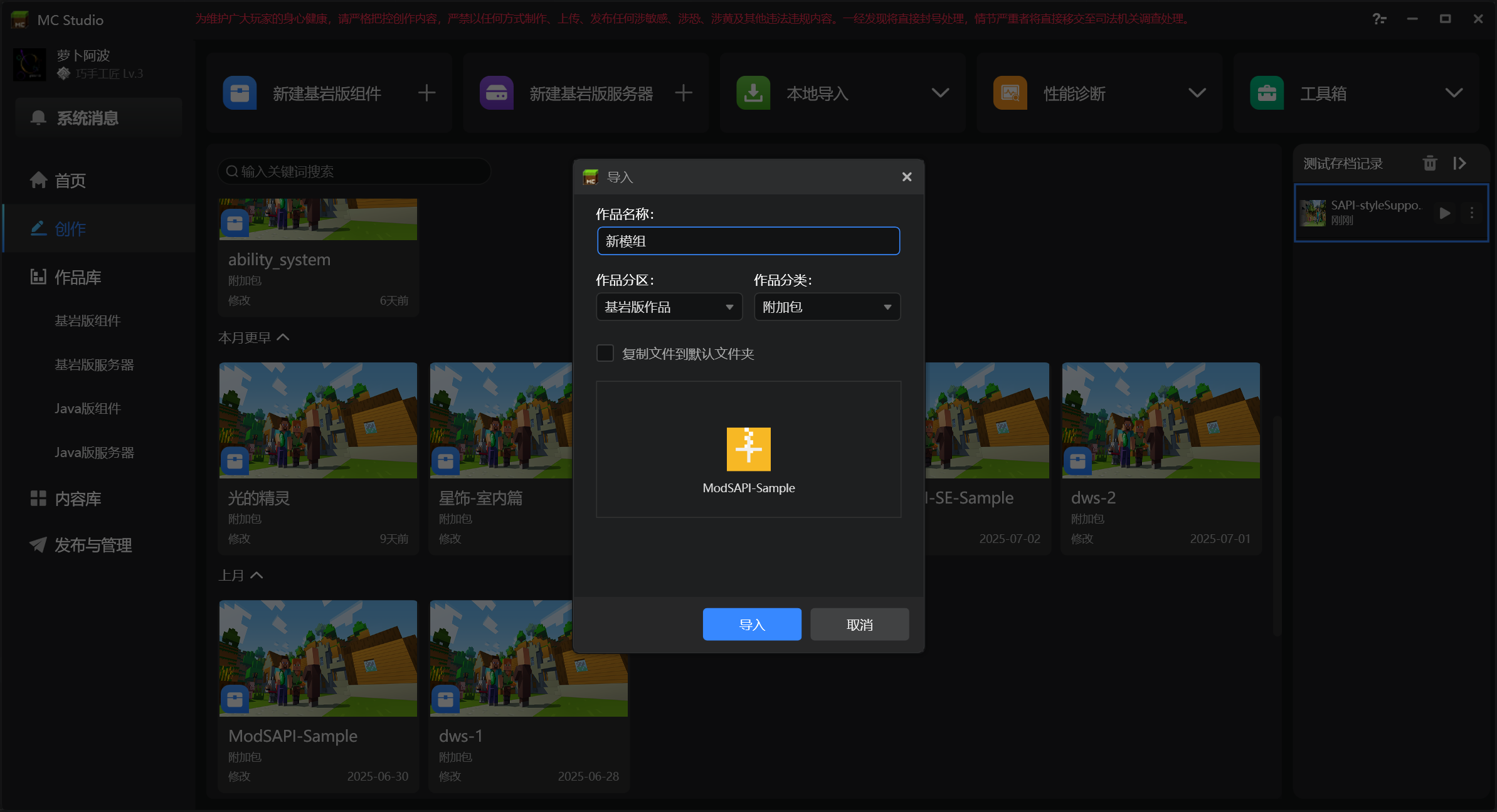Viewport: 1497px width, 812px height.
Task: Open the 作品分区 dropdown
Action: click(x=669, y=307)
